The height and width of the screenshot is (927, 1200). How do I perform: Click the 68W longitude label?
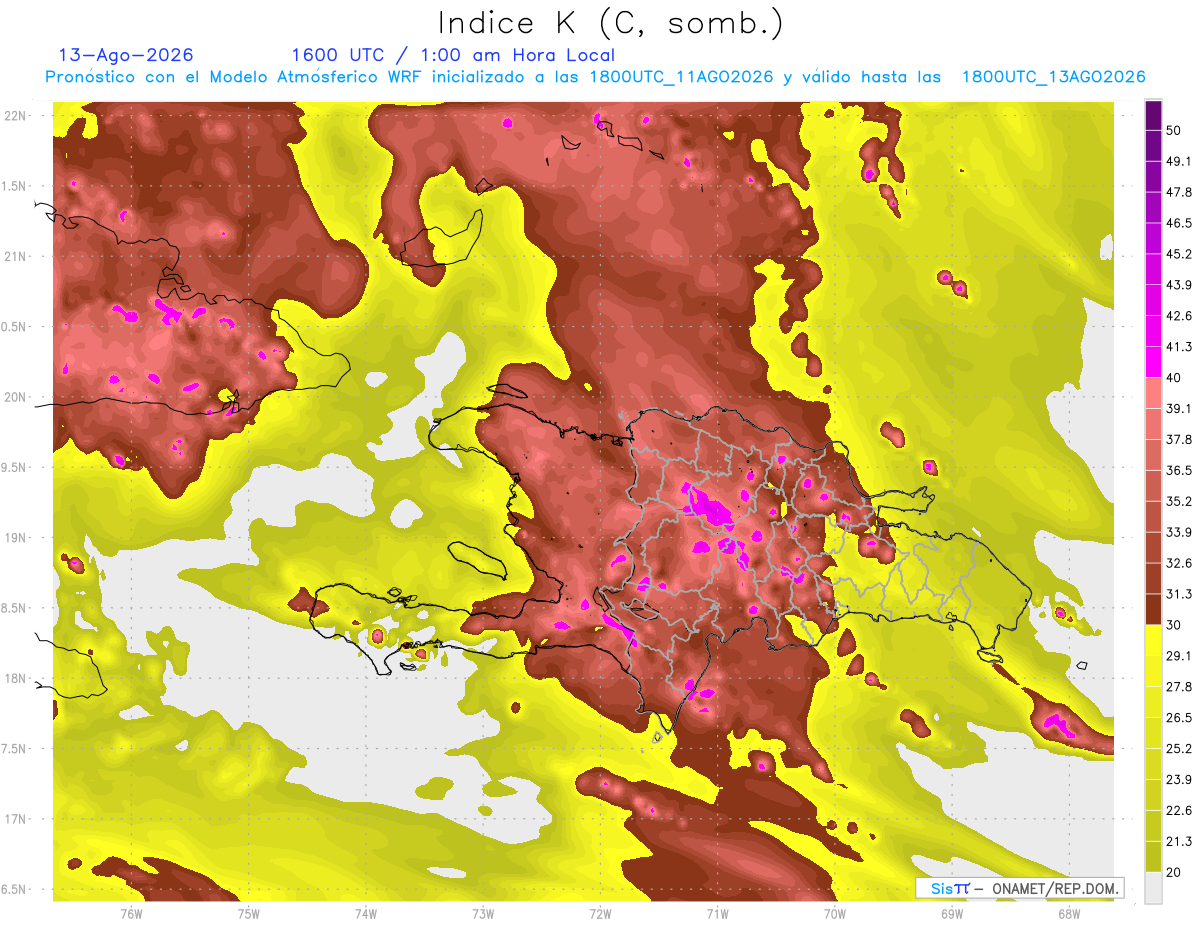coord(1068,913)
